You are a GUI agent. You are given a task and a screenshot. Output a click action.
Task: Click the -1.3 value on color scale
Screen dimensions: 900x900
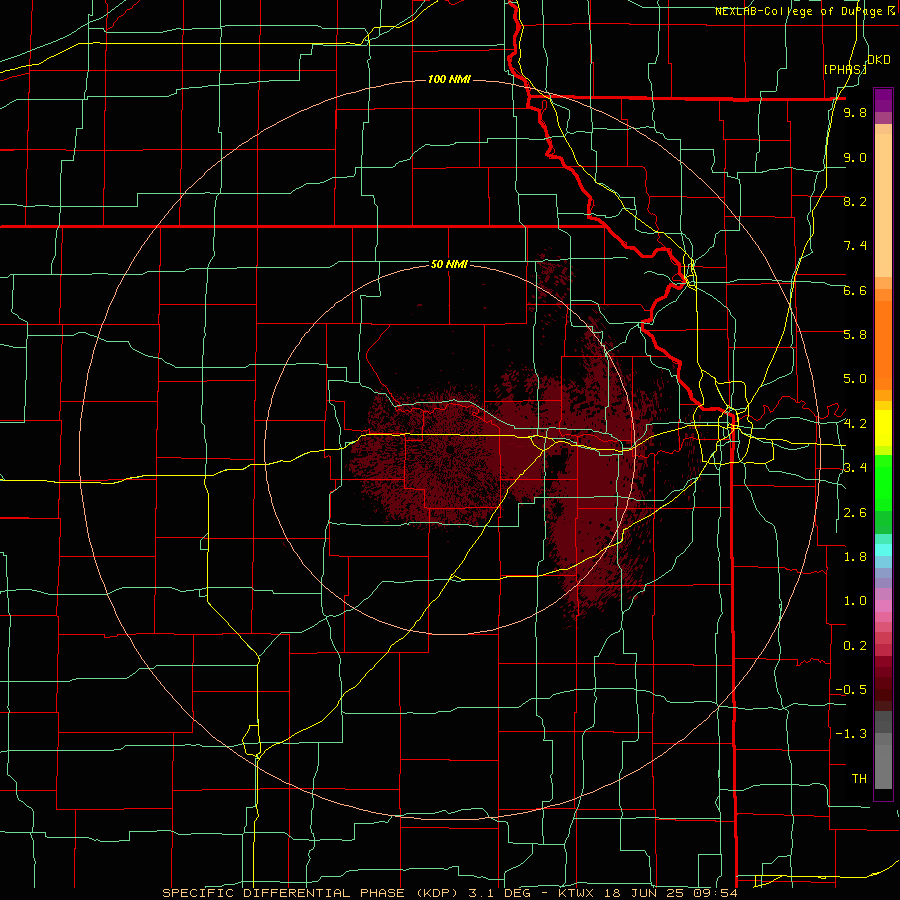pos(851,734)
